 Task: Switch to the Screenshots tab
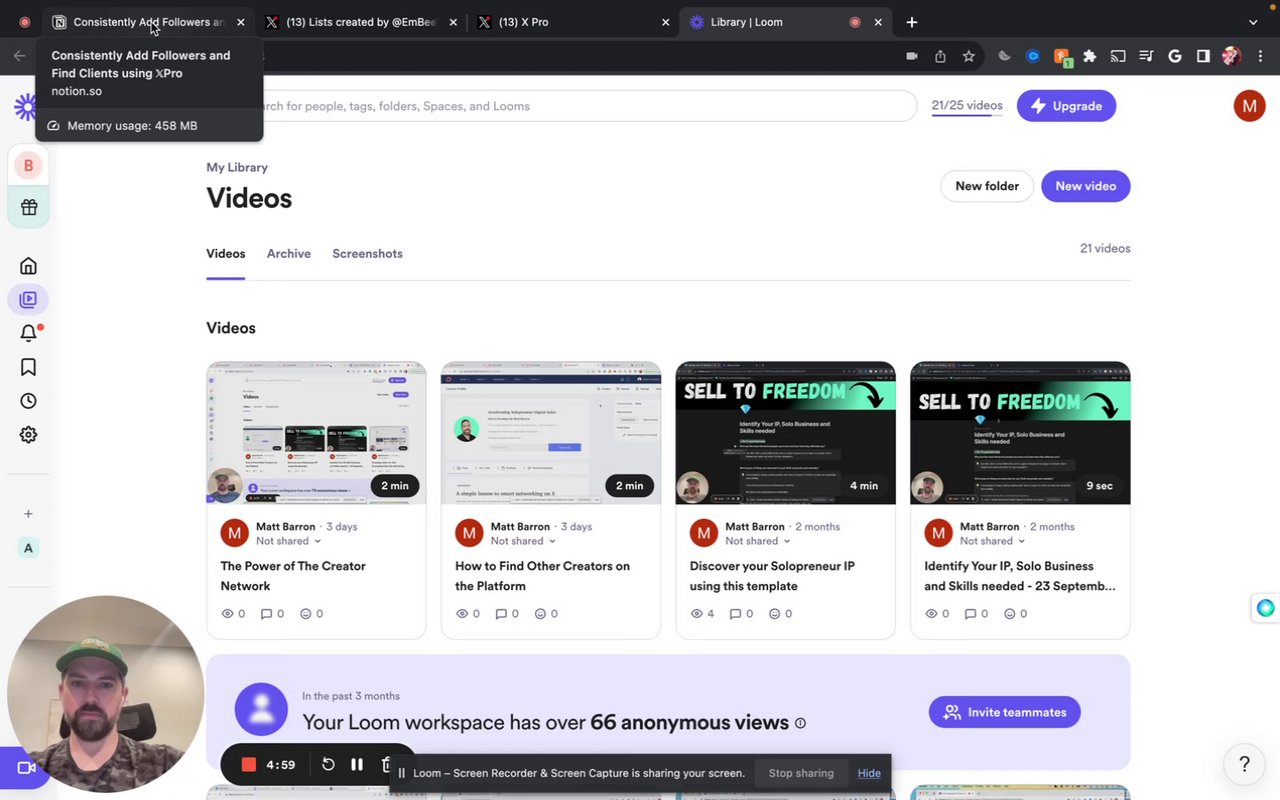367,254
